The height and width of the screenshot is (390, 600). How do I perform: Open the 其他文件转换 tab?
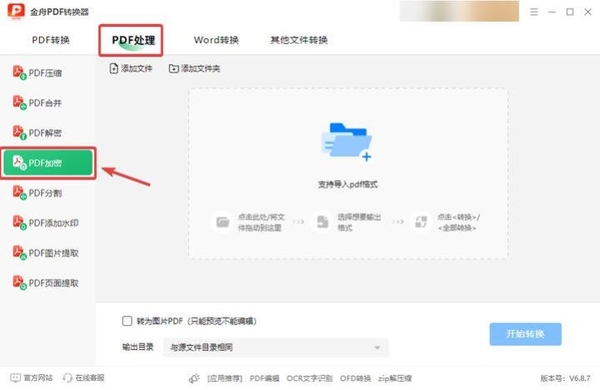coord(299,40)
